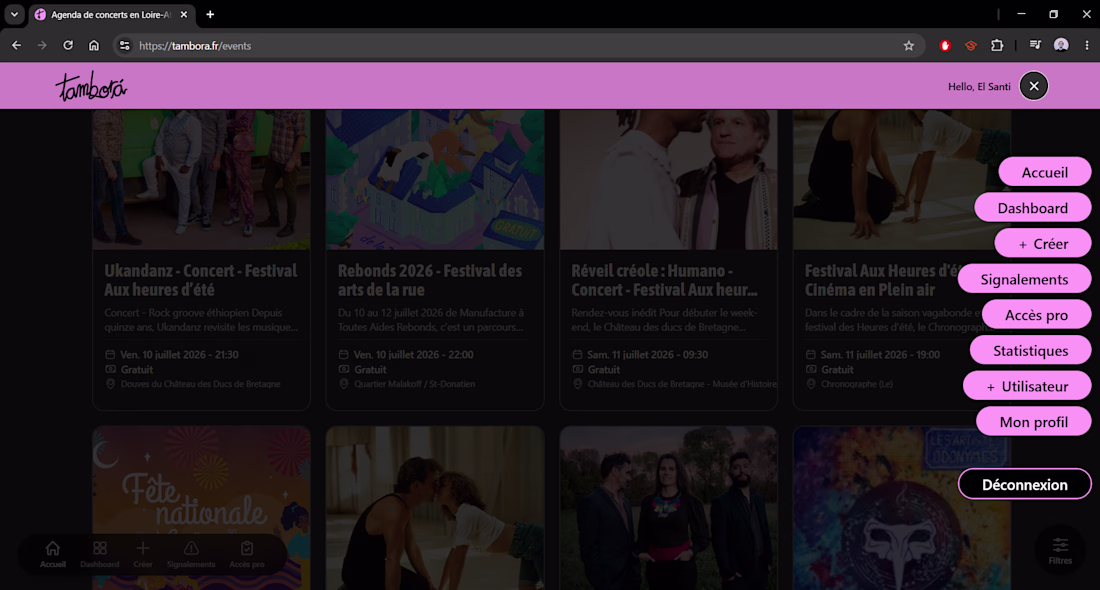Select the Agenda de concerts browser tab
The height and width of the screenshot is (590, 1100).
(x=112, y=15)
